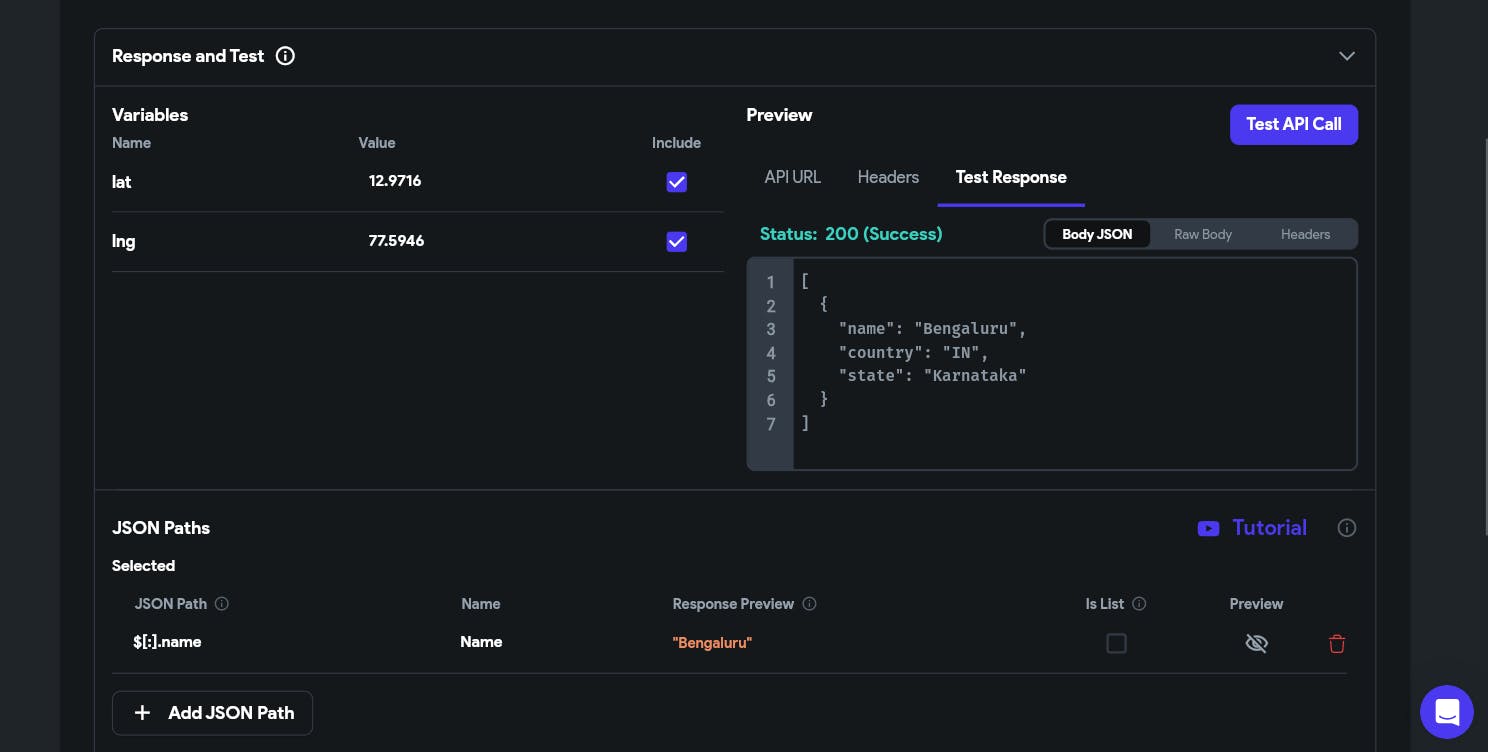This screenshot has height=752, width=1488.
Task: Enable Is List for Name path
Action: click(x=1116, y=643)
